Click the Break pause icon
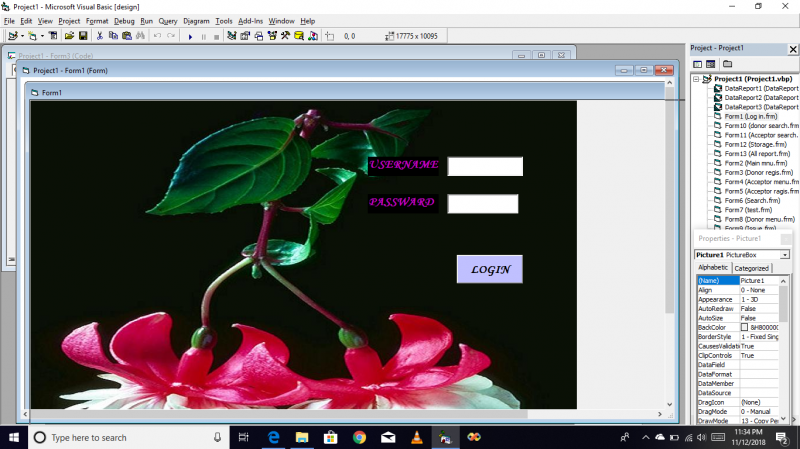The width and height of the screenshot is (800, 449). pos(204,36)
